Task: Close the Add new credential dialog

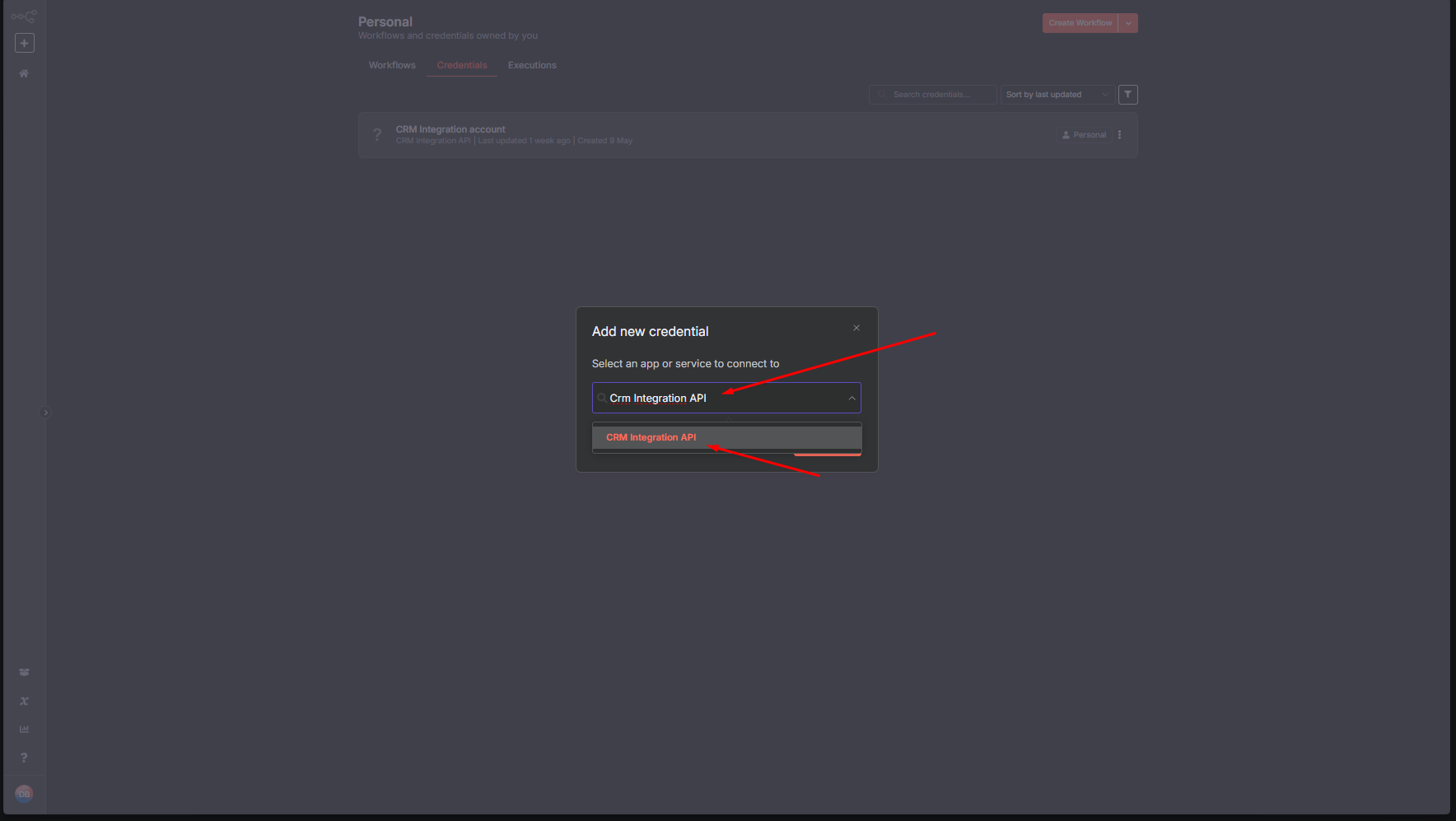Action: click(856, 328)
